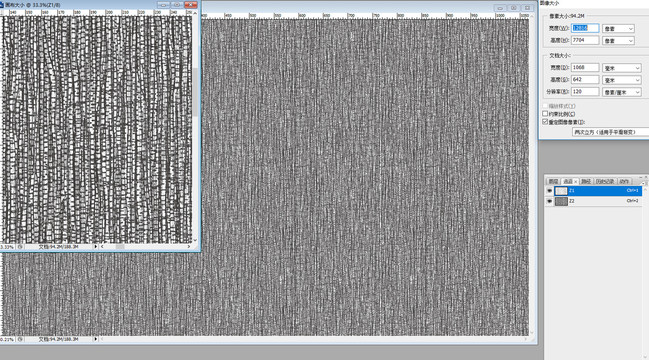Switch to the Layers (图层) tab

[x=553, y=181]
